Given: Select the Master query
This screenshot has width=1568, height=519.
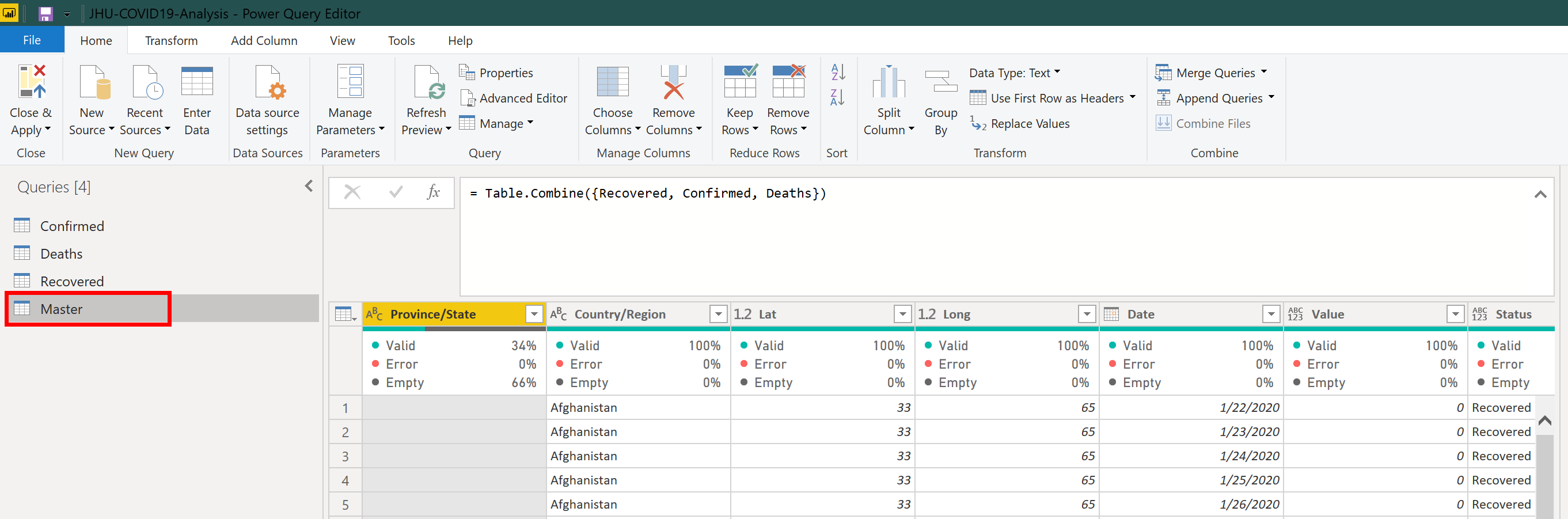Looking at the screenshot, I should click(x=163, y=309).
